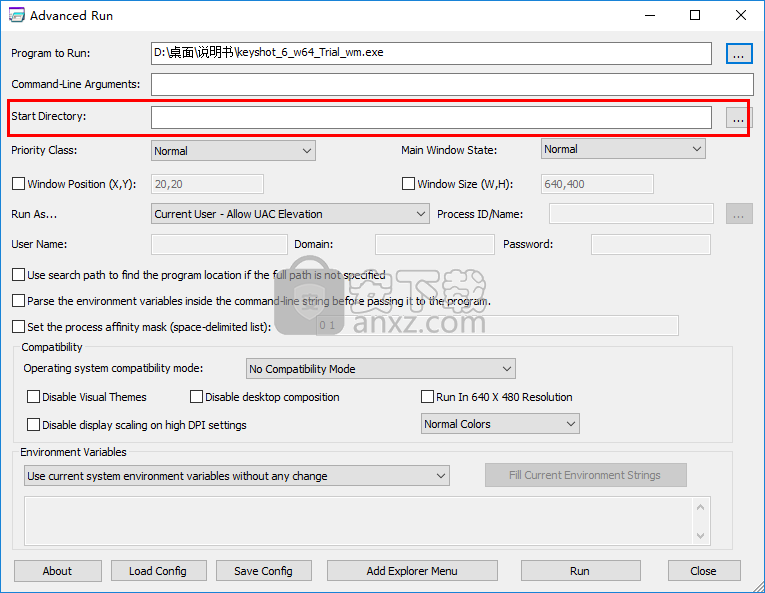The image size is (765, 593).
Task: Click the Save Config button
Action: coord(263,571)
